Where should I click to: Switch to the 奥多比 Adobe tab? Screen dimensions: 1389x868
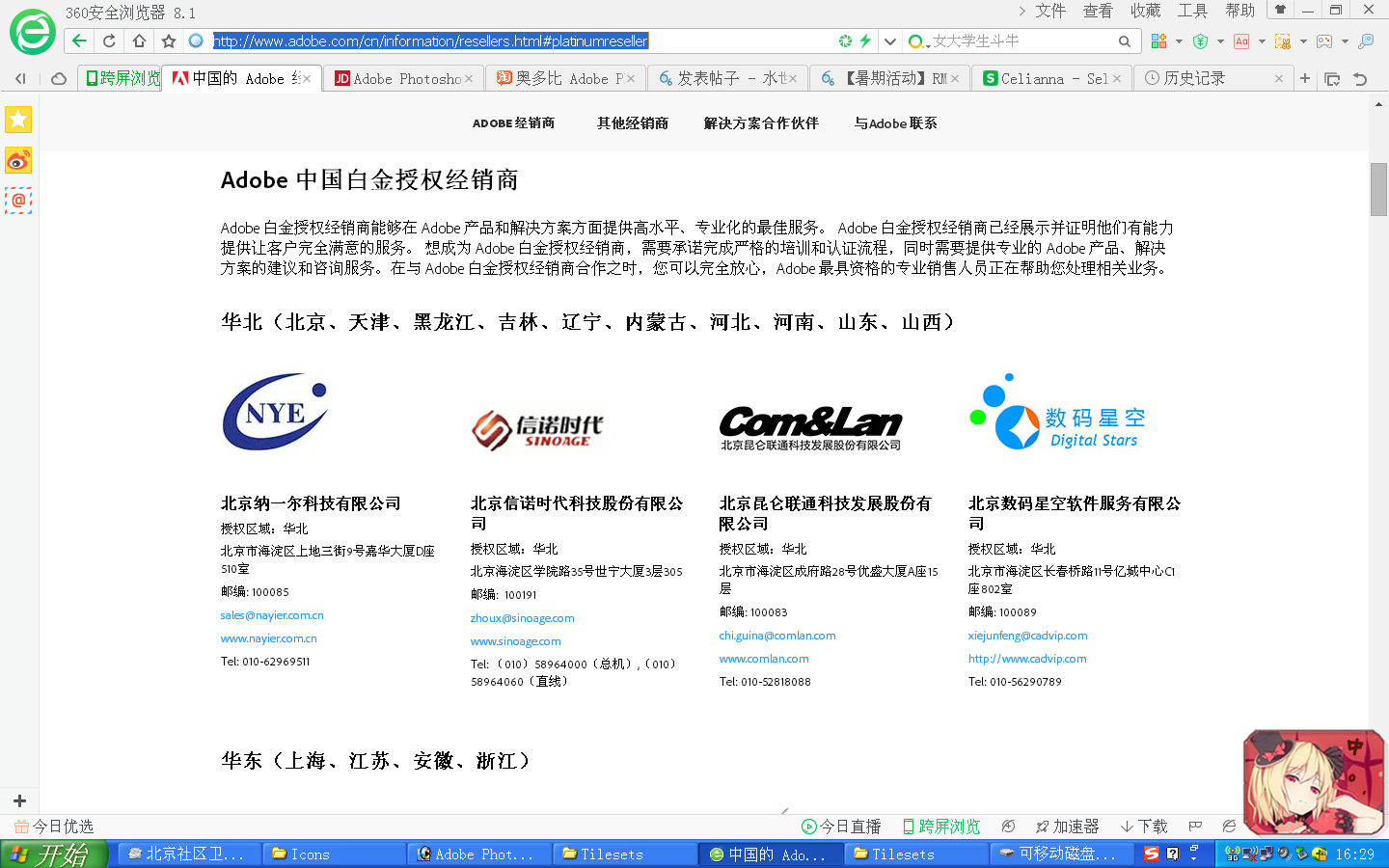565,78
